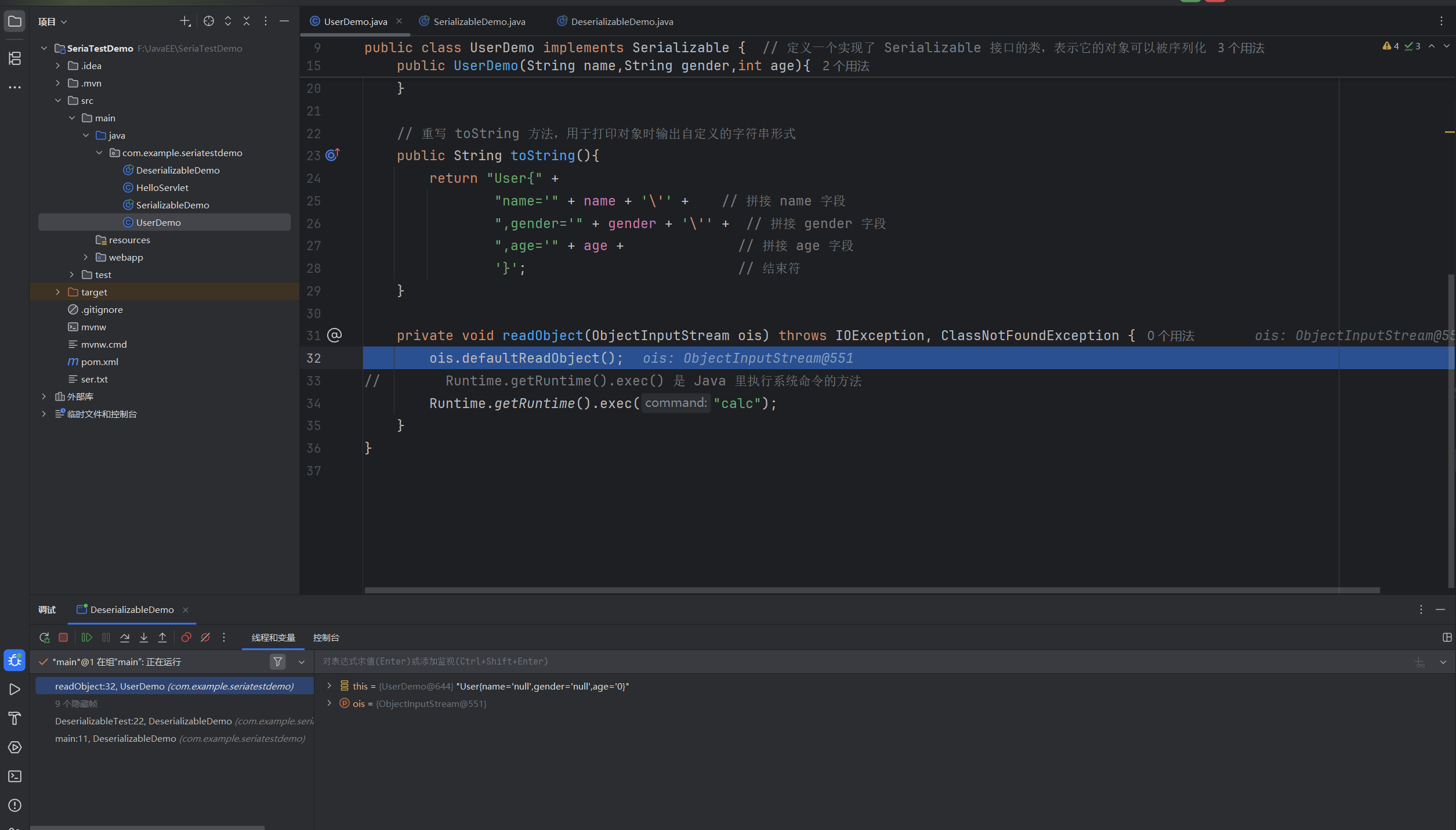Switch to the 控制台 console tab
Viewport: 1456px width, 830px height.
tap(326, 637)
